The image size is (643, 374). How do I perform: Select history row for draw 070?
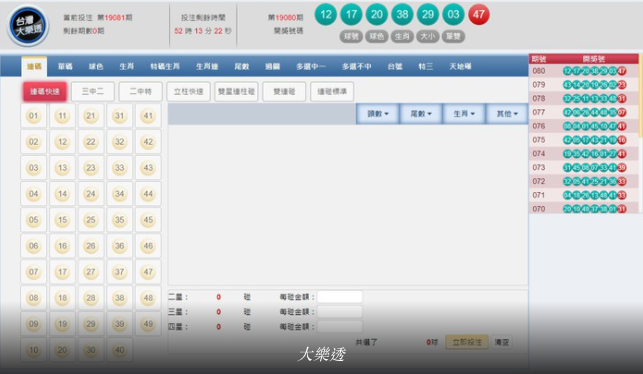pyautogui.click(x=584, y=209)
